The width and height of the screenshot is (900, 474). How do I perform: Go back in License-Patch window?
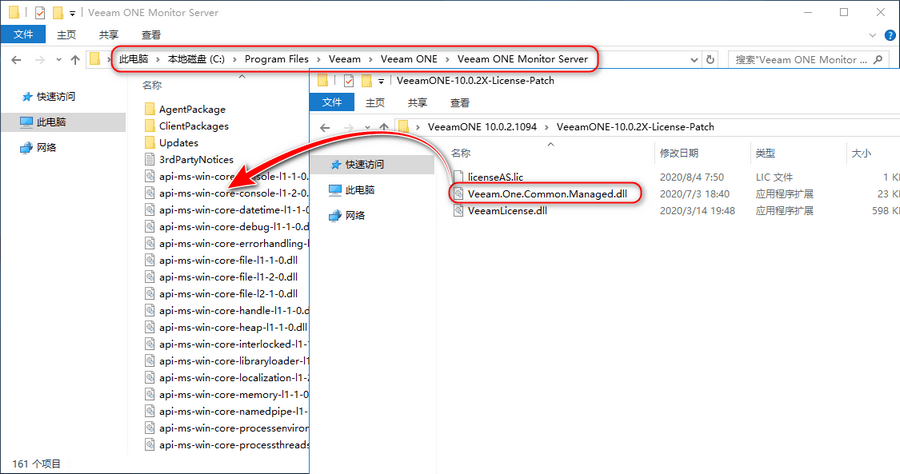click(325, 127)
